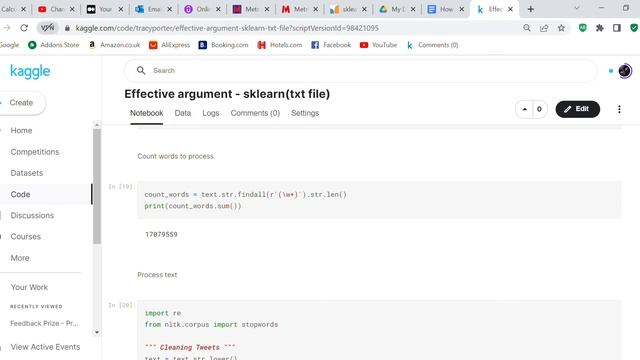640x360 pixels.
Task: Switch to the YouTube browser tab
Action: (x=56, y=9)
